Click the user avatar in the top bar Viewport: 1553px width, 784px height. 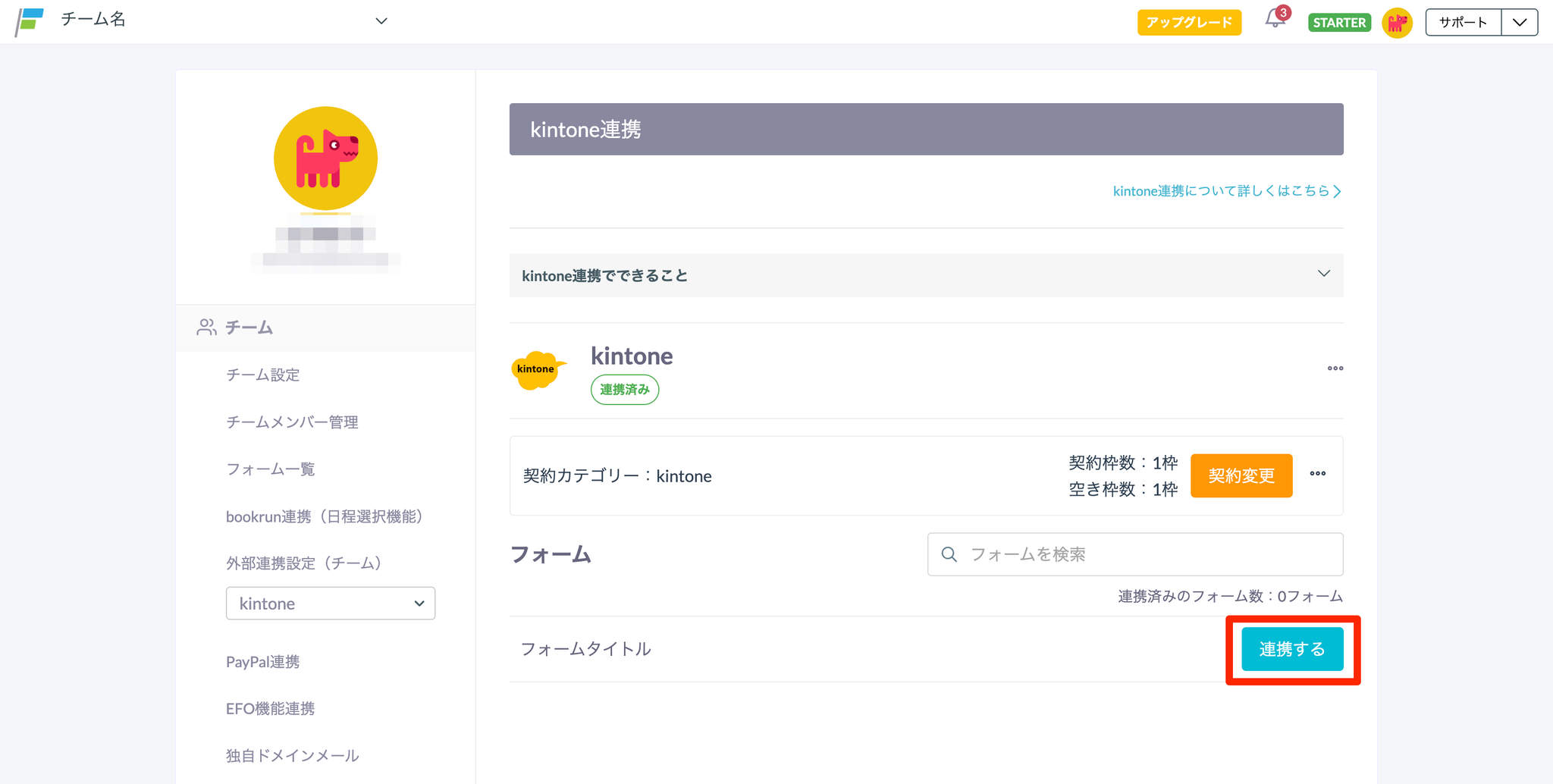tap(1397, 23)
